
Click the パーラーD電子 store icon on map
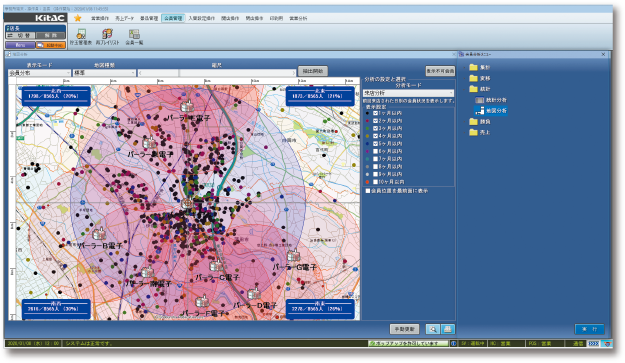tap(254, 294)
